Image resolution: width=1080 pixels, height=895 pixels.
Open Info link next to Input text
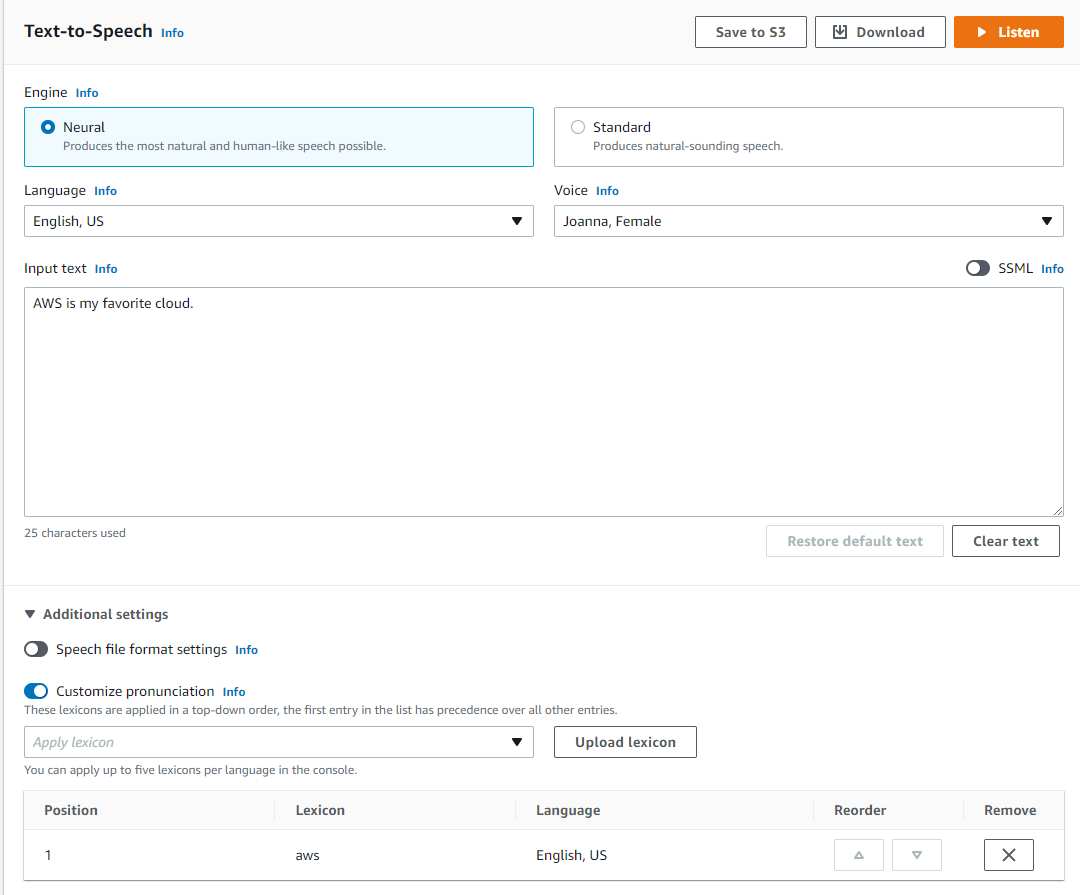click(x=106, y=269)
